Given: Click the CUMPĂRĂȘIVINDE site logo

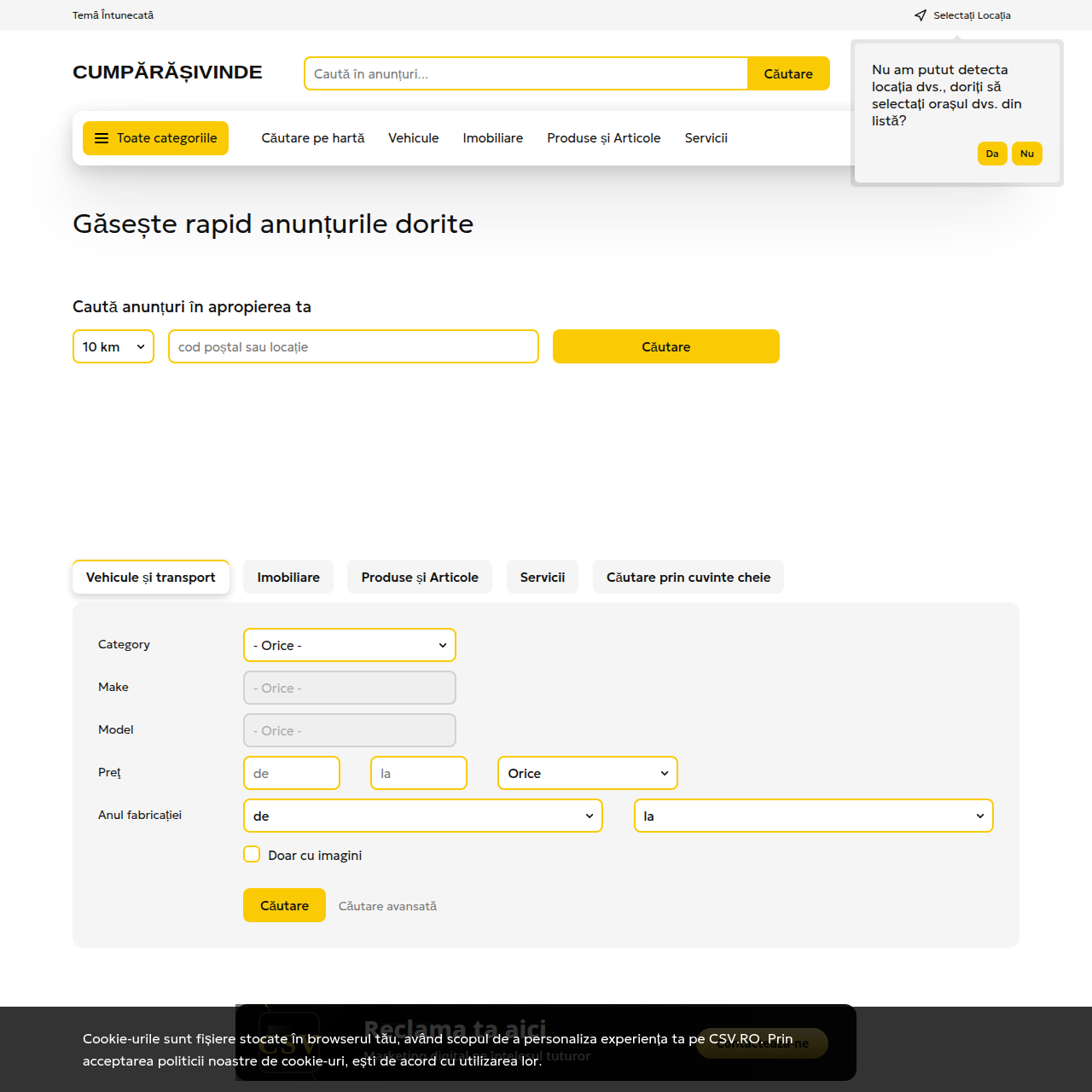Looking at the screenshot, I should click(167, 73).
